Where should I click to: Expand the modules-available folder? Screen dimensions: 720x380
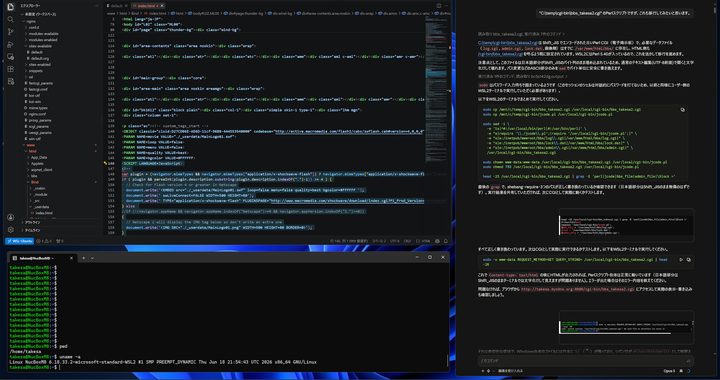pyautogui.click(x=43, y=34)
